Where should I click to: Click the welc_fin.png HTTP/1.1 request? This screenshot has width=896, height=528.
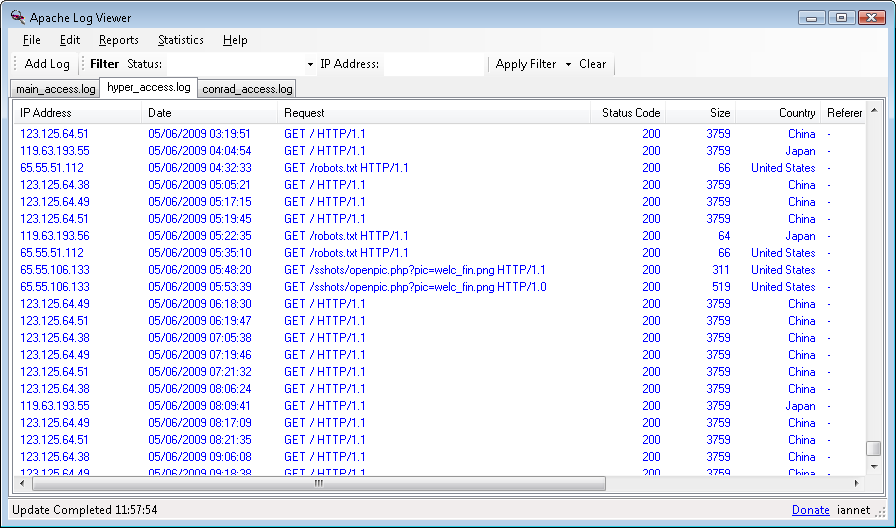(415, 270)
